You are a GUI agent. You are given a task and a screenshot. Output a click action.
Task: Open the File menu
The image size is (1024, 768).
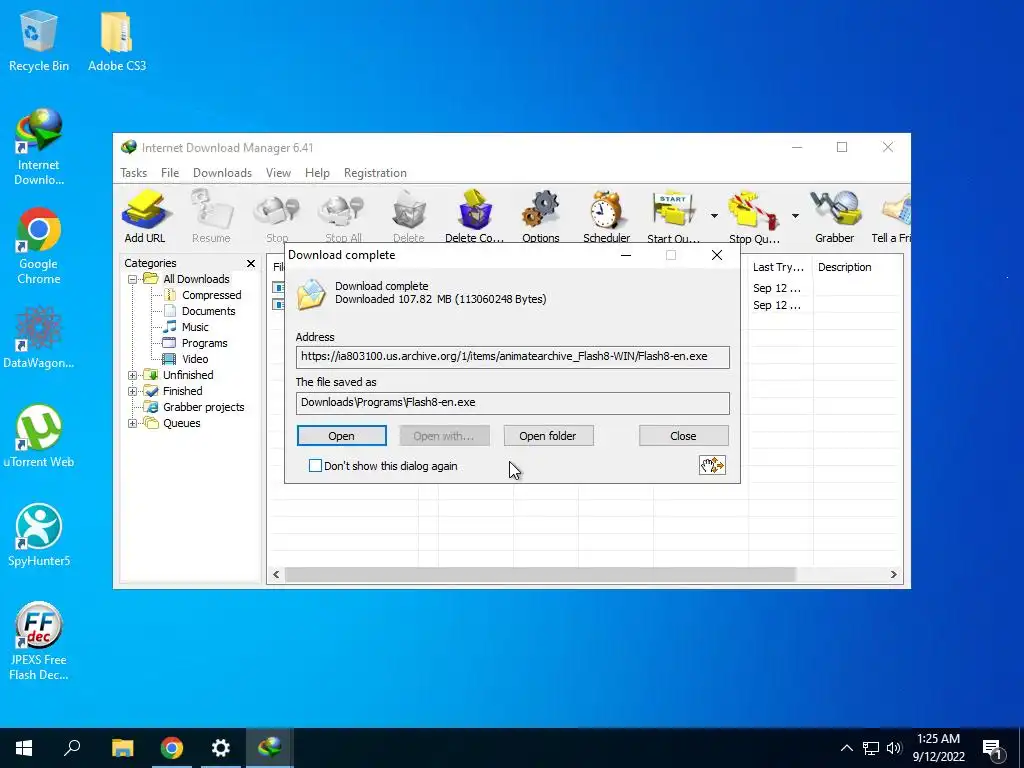tap(170, 173)
